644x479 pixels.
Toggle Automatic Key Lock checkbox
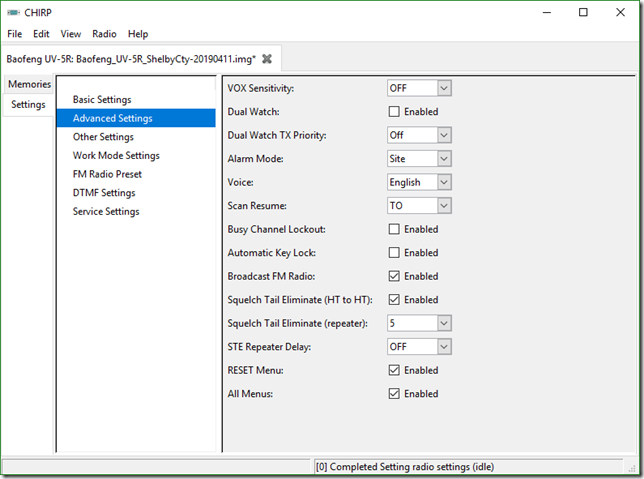(x=394, y=253)
